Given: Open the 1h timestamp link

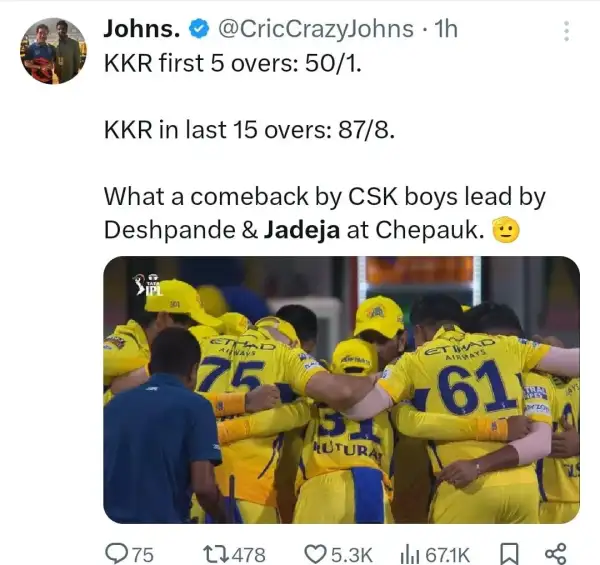Looking at the screenshot, I should tap(446, 29).
